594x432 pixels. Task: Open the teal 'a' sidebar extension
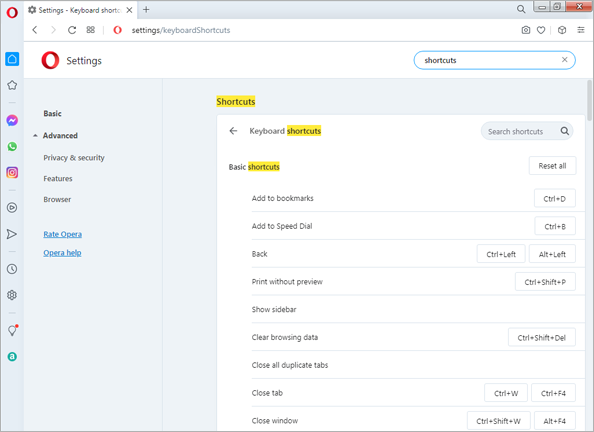click(x=12, y=357)
